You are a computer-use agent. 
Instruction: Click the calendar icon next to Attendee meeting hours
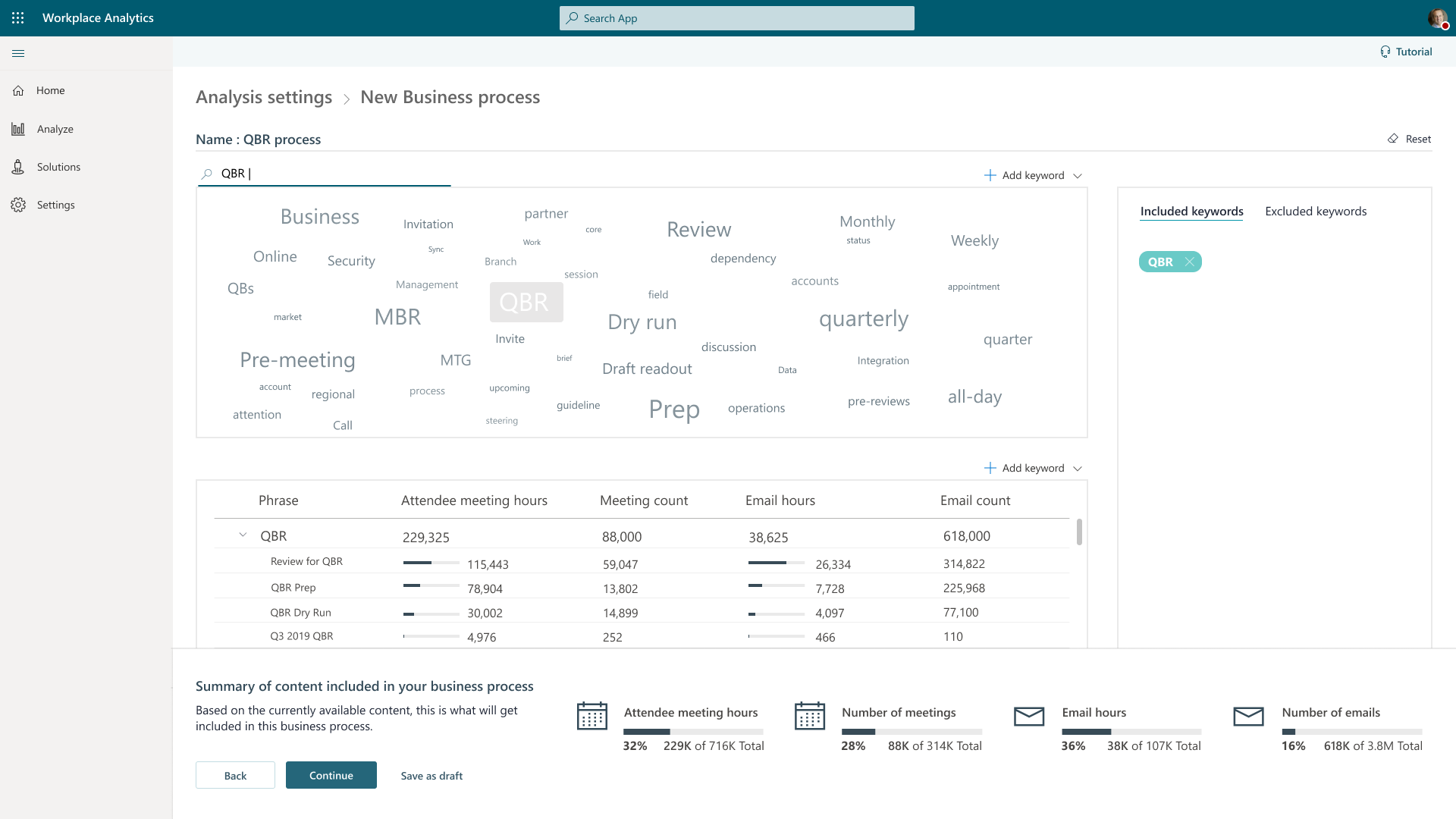(x=592, y=716)
